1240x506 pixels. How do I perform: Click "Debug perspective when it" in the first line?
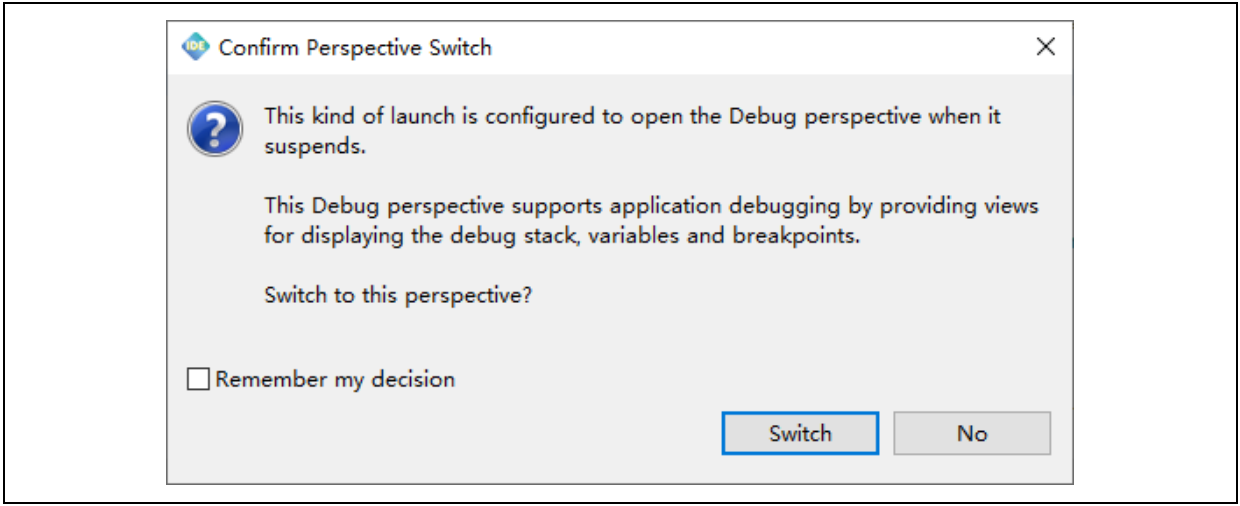859,116
